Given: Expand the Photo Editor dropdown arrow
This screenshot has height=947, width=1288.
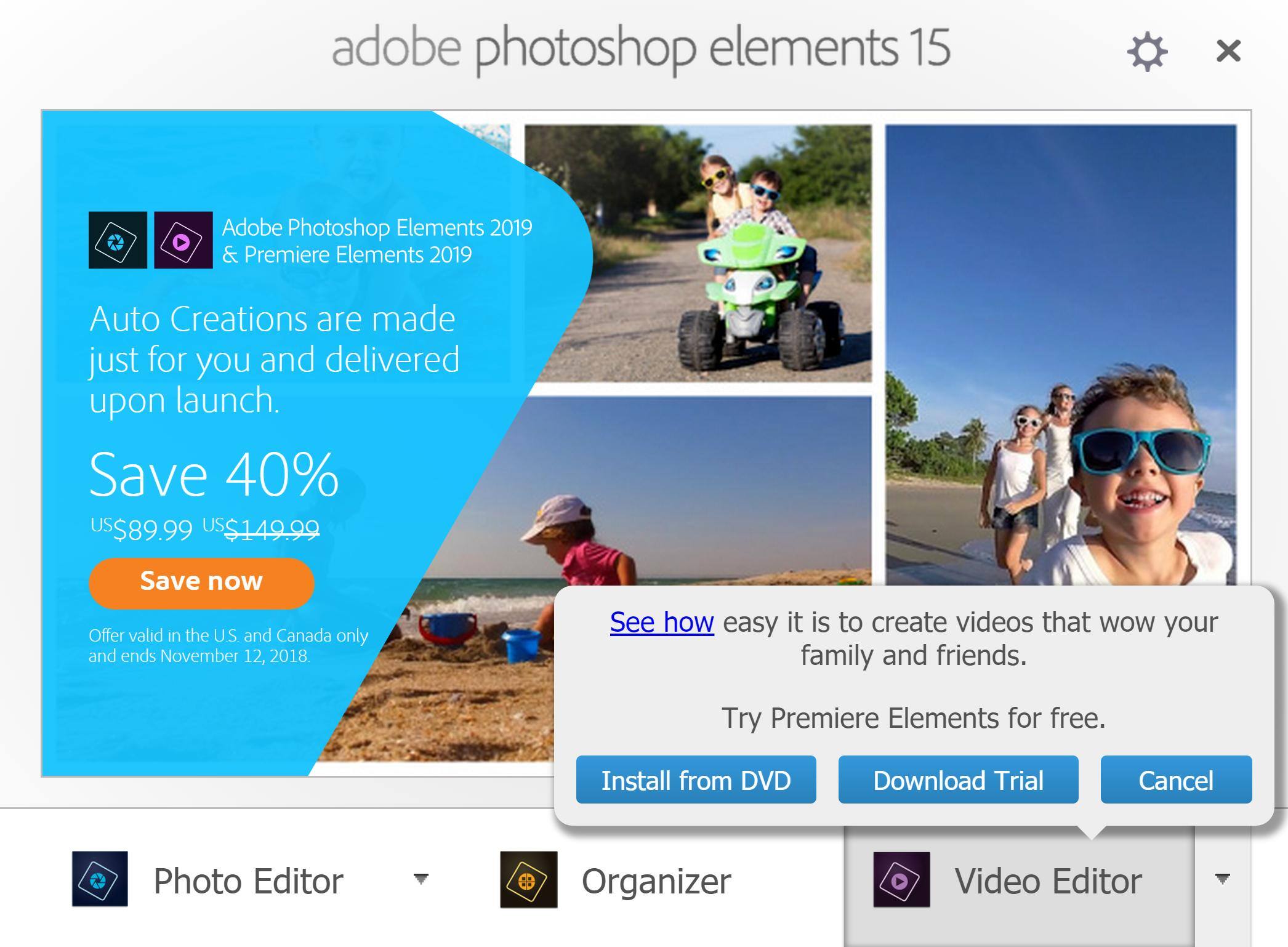Looking at the screenshot, I should [421, 879].
